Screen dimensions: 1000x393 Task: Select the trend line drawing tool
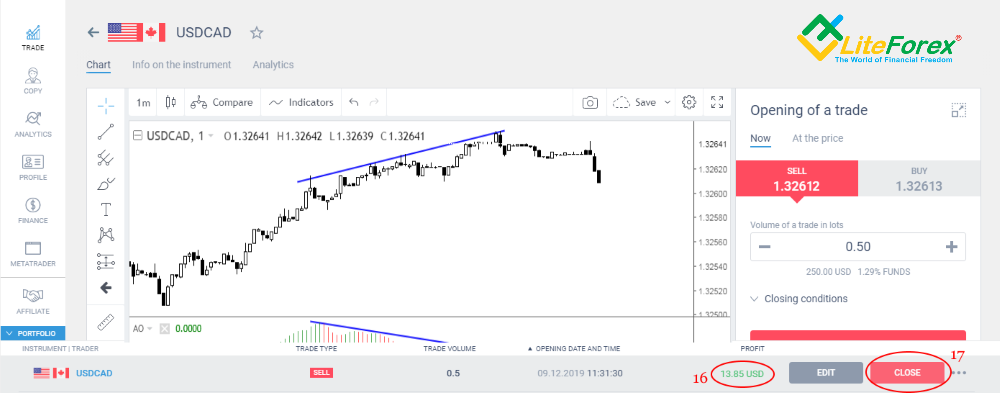tap(106, 132)
